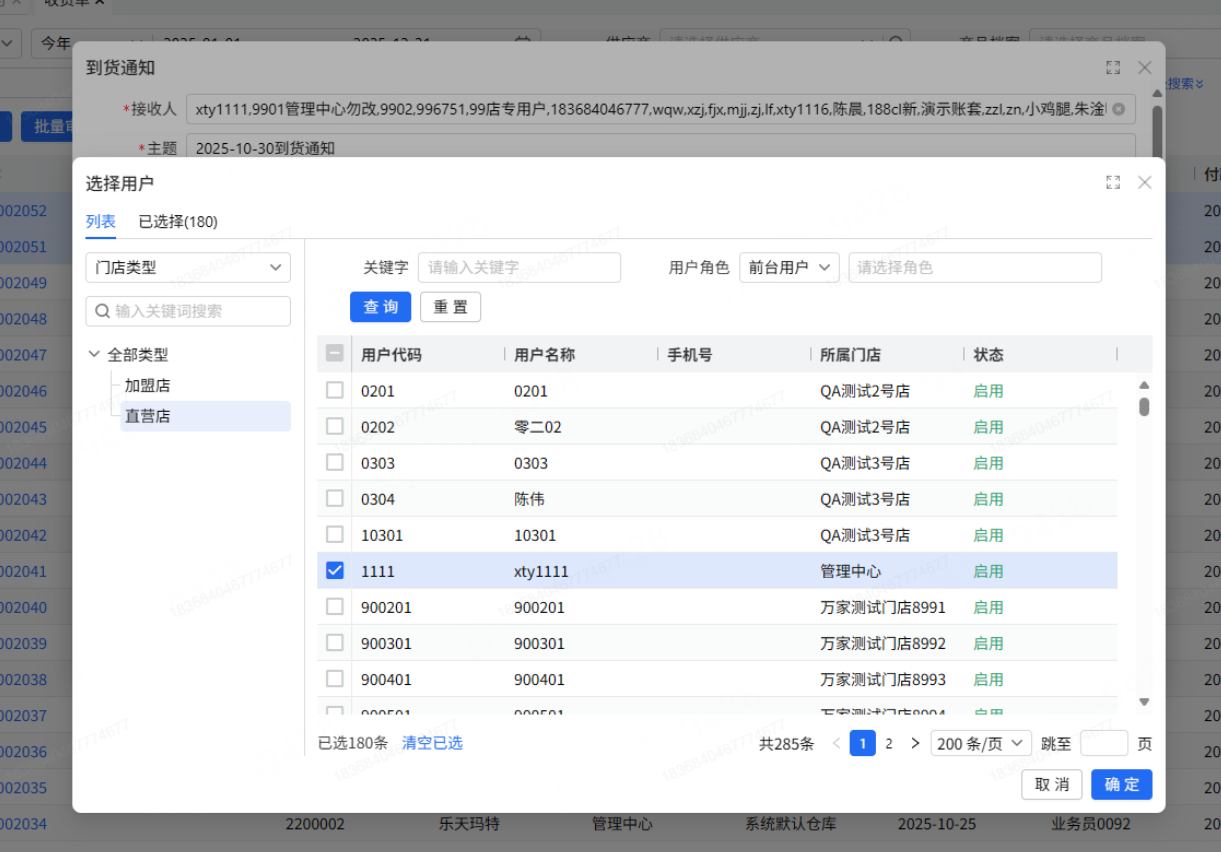Click fullscreen icon in 选择用户 dialog
This screenshot has height=852, width=1221.
tap(1113, 182)
